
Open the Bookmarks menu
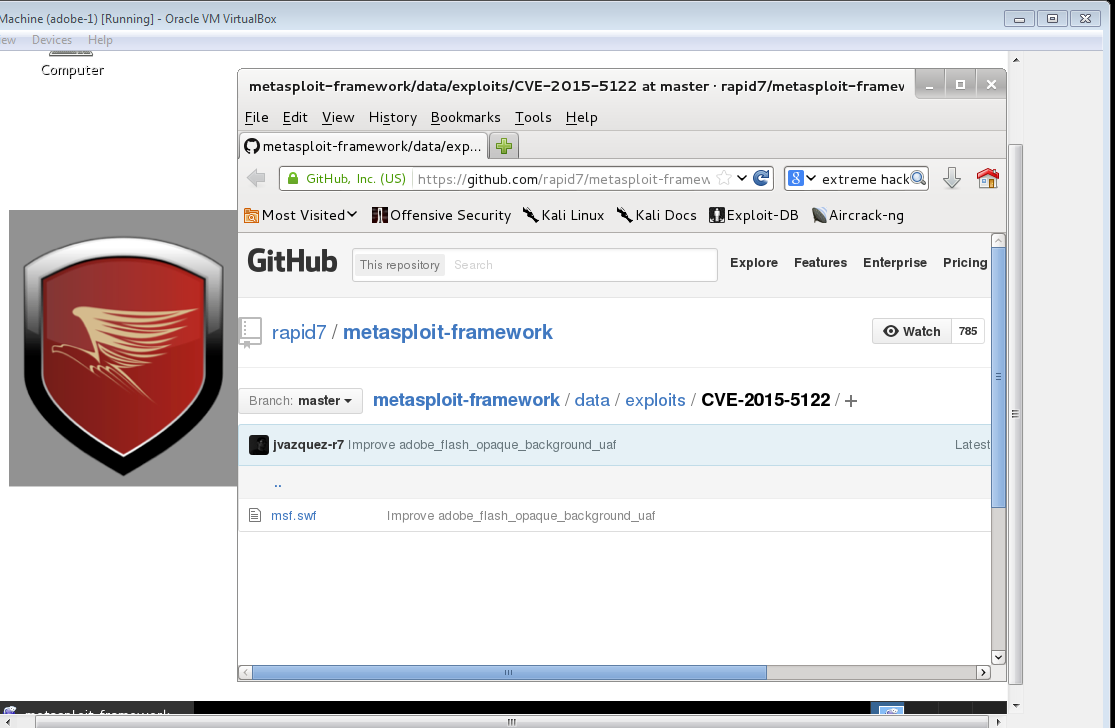[466, 117]
